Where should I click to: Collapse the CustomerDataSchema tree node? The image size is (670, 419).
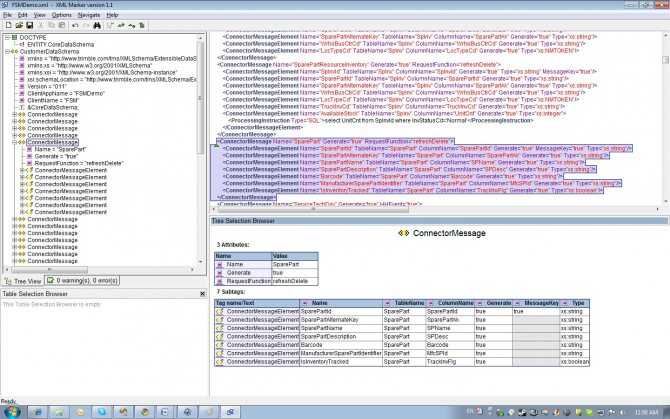(7, 51)
